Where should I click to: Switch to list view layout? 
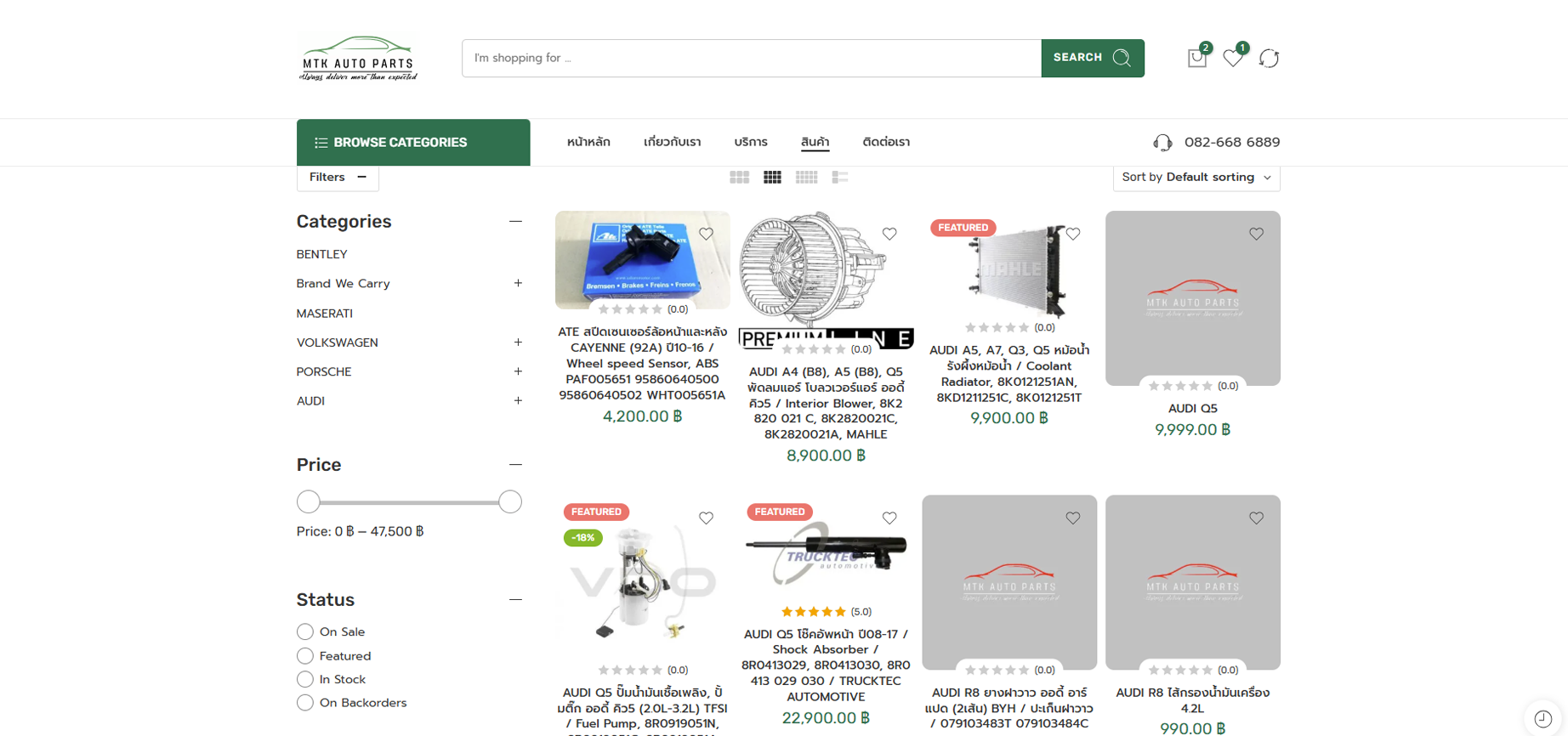(x=840, y=178)
